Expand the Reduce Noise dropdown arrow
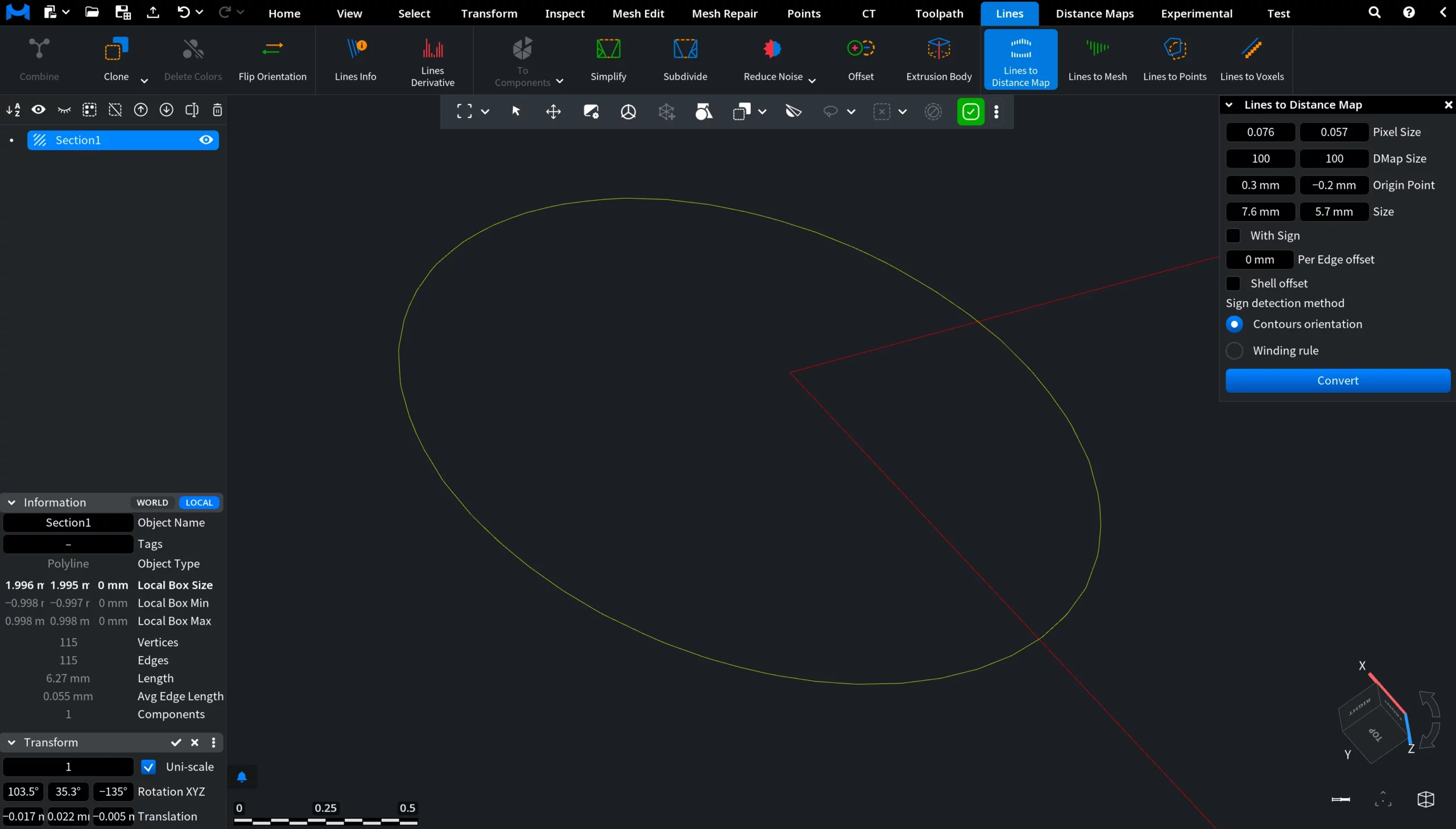Image resolution: width=1456 pixels, height=829 pixels. 812,81
